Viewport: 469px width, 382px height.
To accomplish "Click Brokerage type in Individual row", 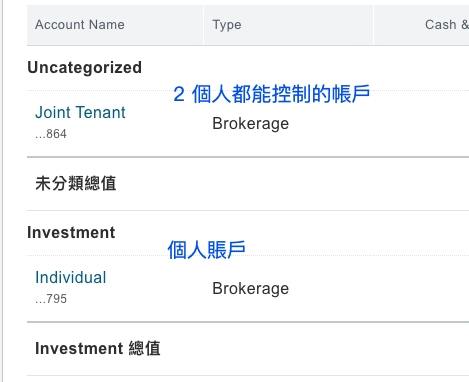I will [251, 288].
